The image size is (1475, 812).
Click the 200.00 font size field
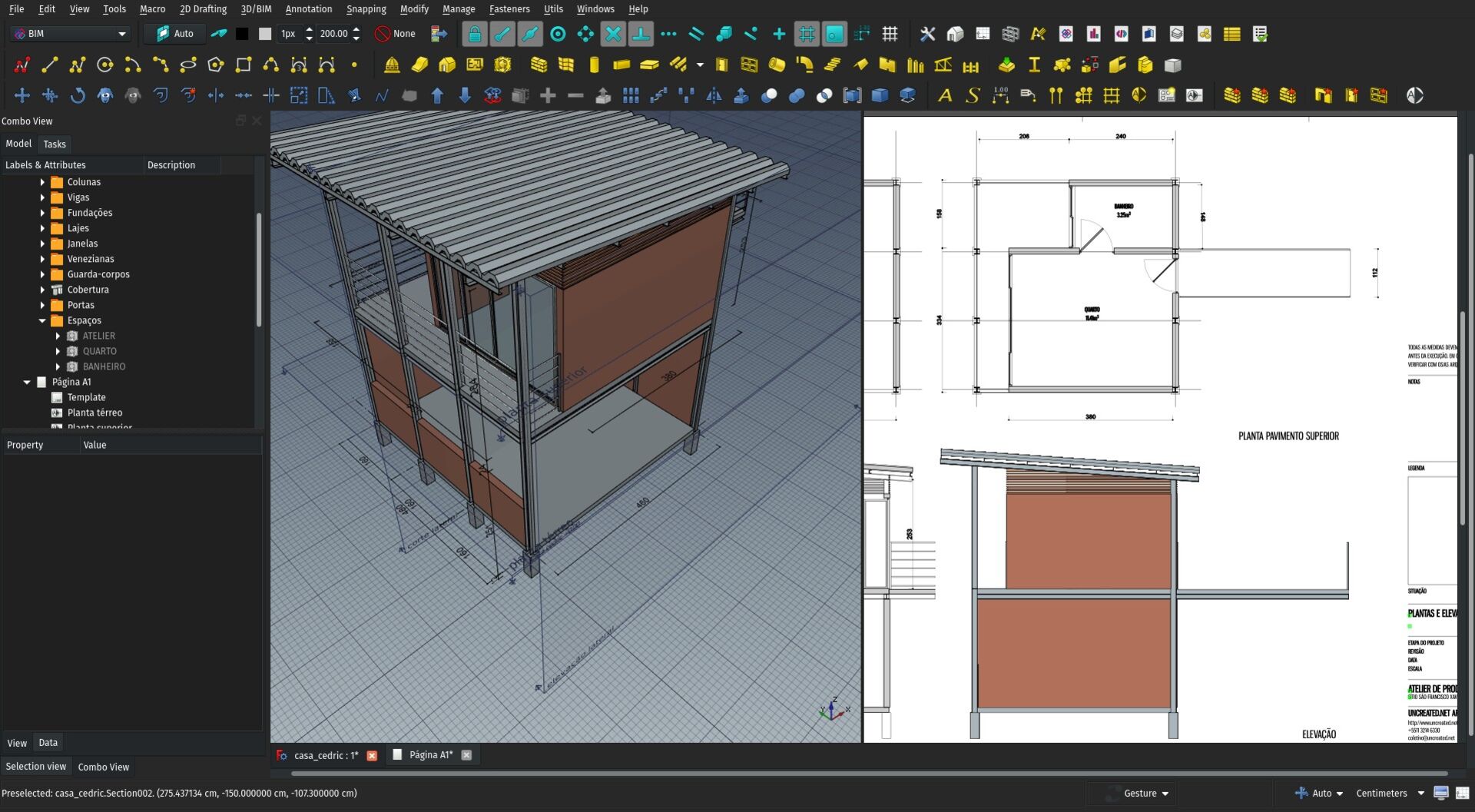333,34
